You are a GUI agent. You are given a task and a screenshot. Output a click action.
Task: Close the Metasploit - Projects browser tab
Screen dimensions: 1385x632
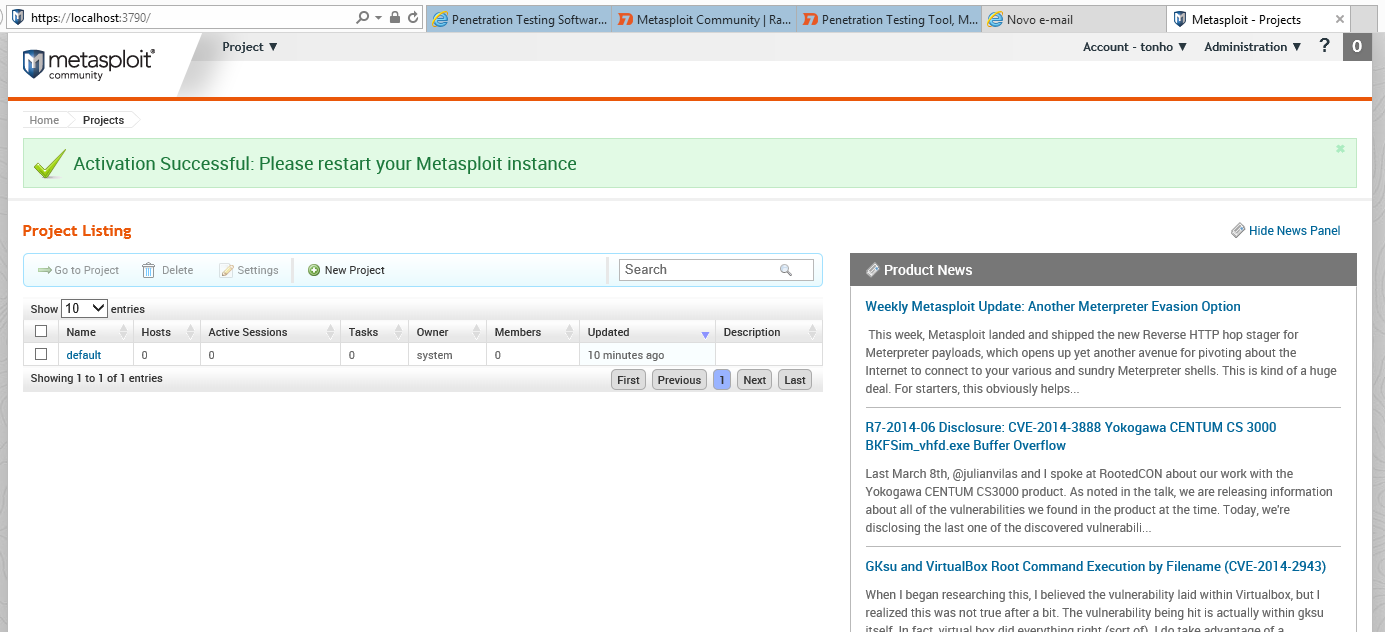pos(1340,19)
